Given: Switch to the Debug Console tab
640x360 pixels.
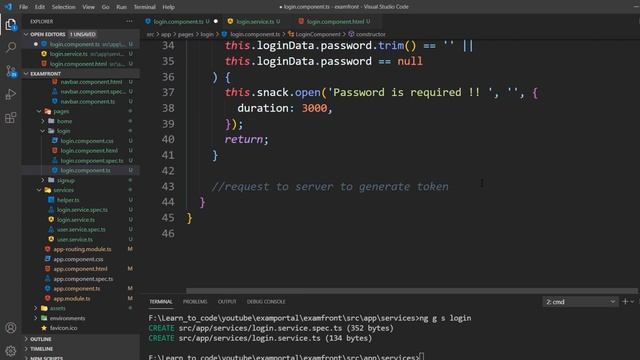Looking at the screenshot, I should click(266, 302).
